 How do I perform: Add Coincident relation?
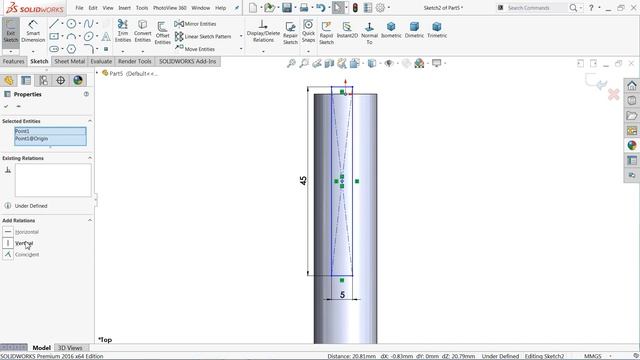coord(21,254)
